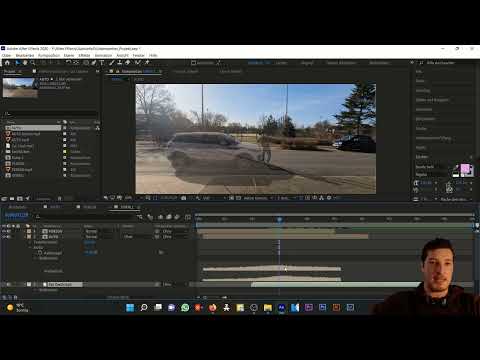Select the Selection arrow tool

(17, 63)
